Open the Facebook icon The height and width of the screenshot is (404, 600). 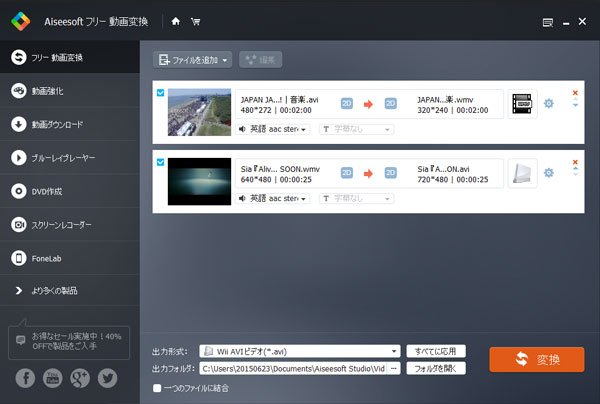point(25,378)
